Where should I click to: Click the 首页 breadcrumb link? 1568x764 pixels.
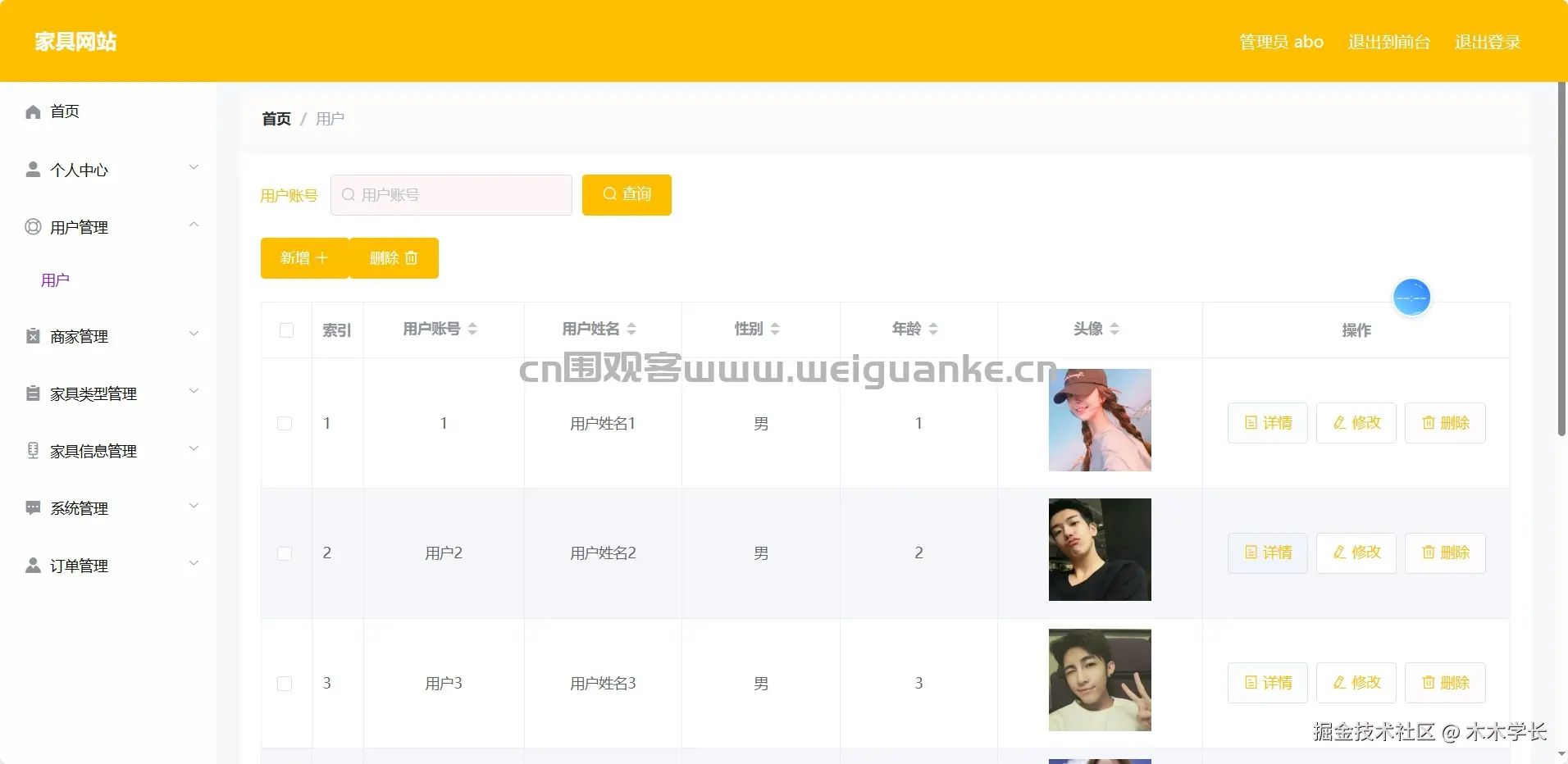click(276, 119)
